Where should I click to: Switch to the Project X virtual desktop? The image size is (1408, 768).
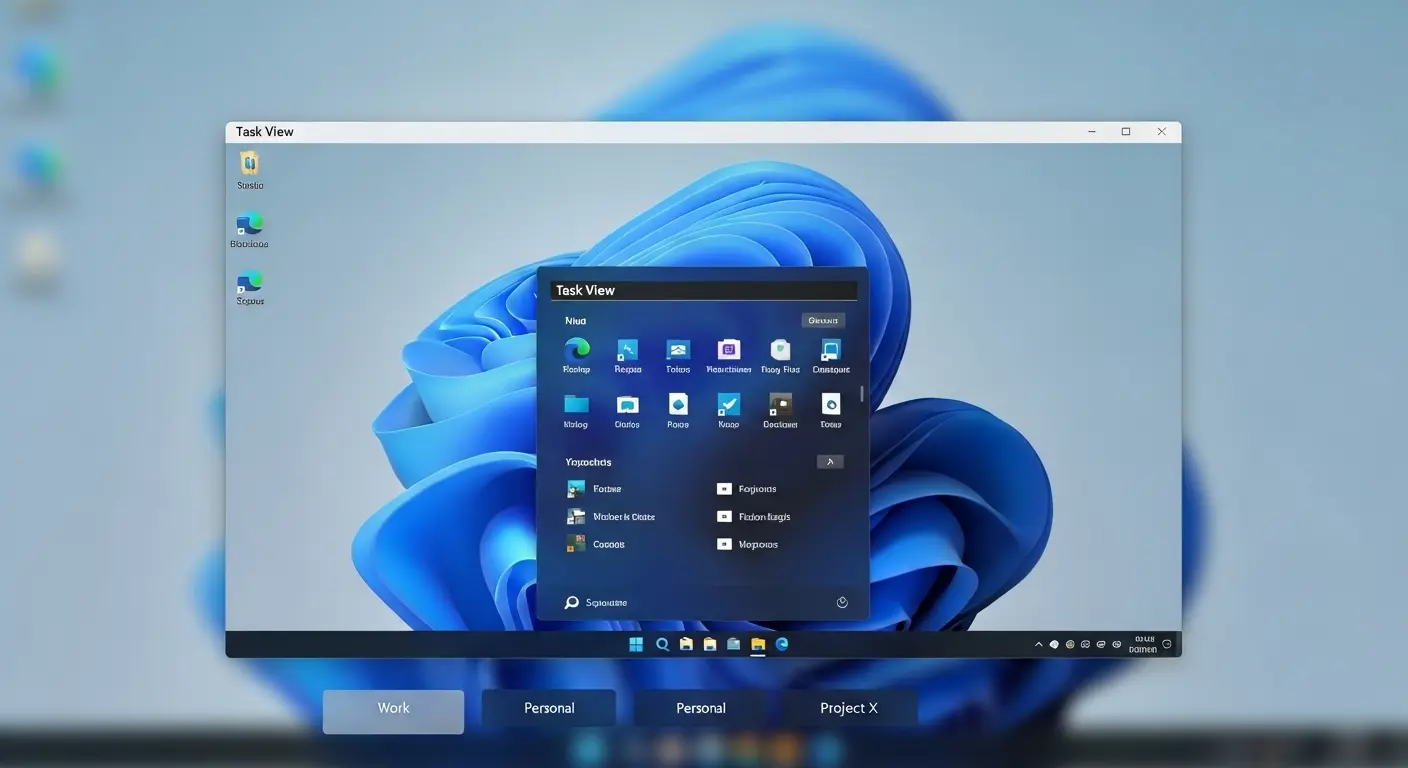tap(848, 707)
